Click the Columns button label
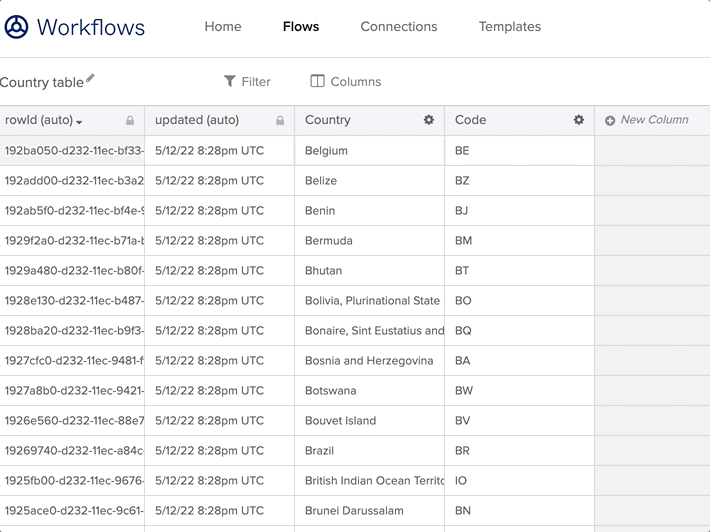The image size is (710, 532). (355, 82)
